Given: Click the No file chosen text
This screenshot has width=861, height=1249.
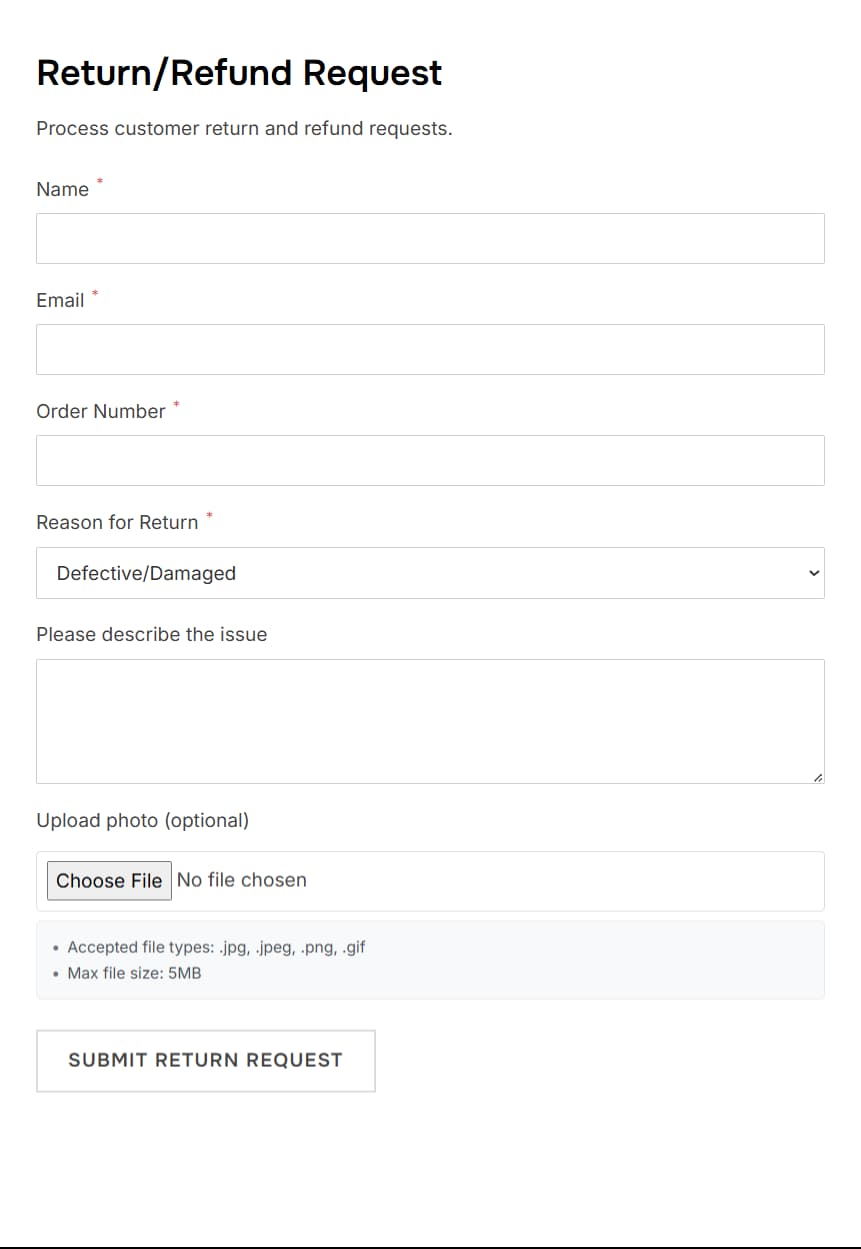Looking at the screenshot, I should pyautogui.click(x=242, y=880).
